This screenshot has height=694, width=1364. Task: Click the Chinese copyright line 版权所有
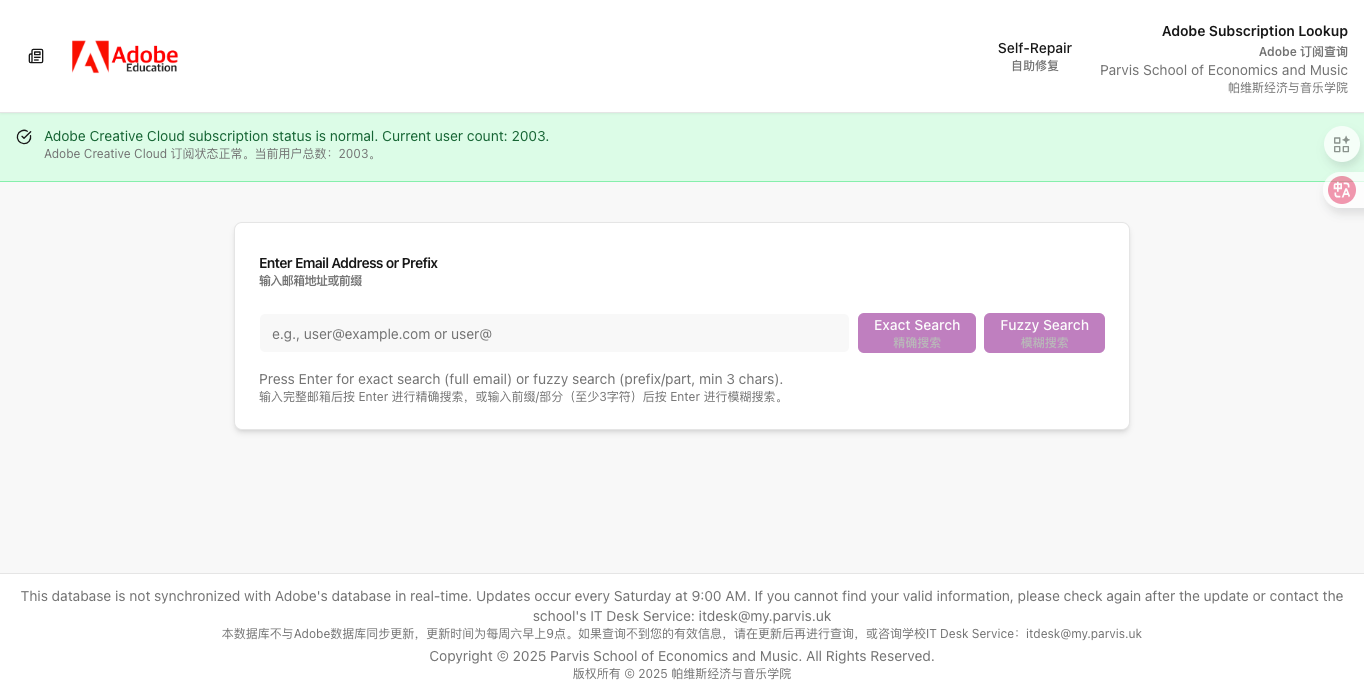682,674
